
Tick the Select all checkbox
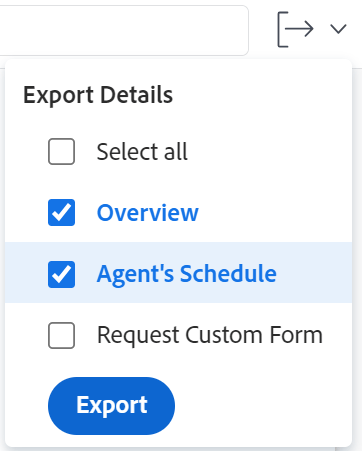click(x=61, y=151)
